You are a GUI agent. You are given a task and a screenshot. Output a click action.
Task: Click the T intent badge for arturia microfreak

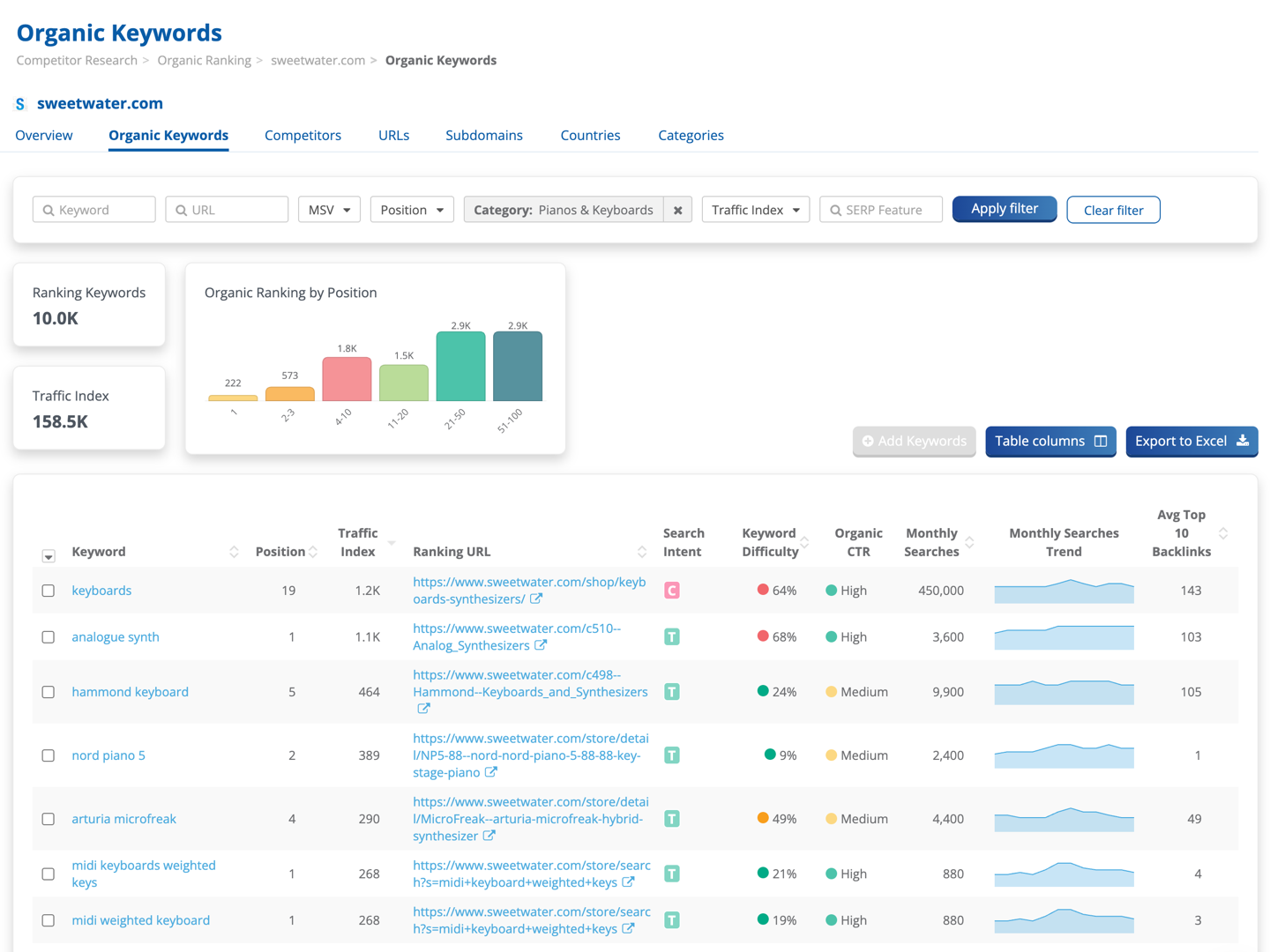coord(672,819)
